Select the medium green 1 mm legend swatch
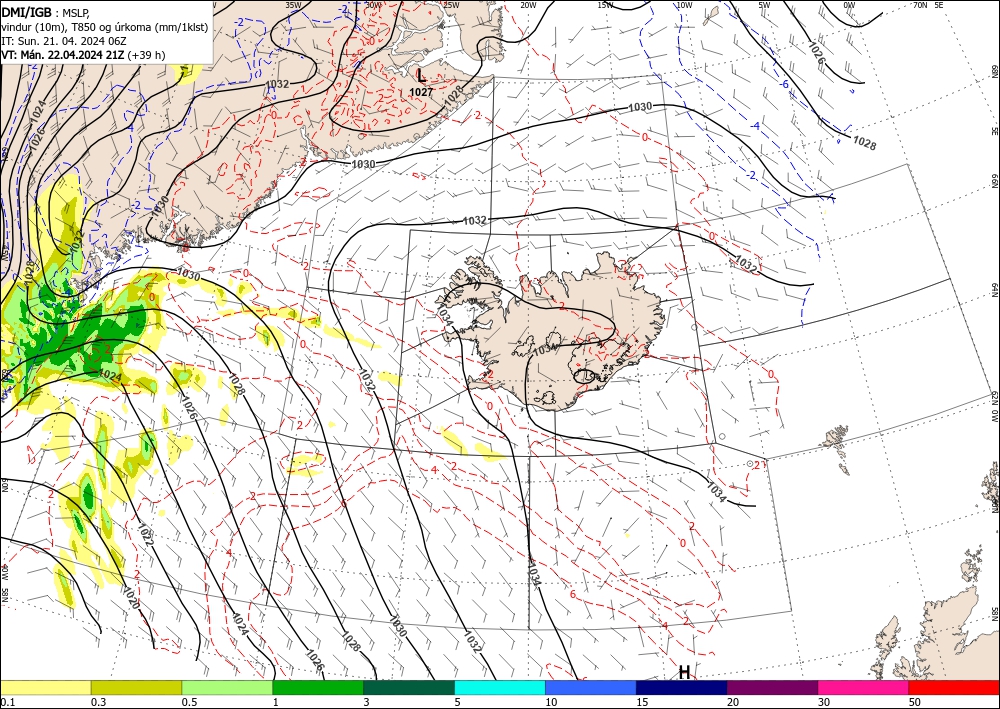Viewport: 1000px width, 709px height. point(318,687)
